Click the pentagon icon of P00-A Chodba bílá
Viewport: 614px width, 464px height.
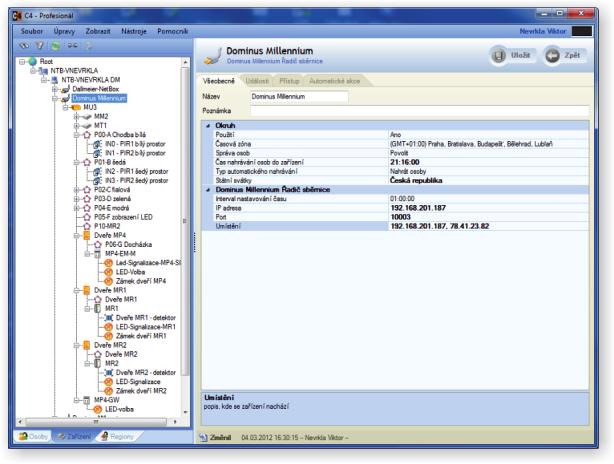click(x=87, y=135)
